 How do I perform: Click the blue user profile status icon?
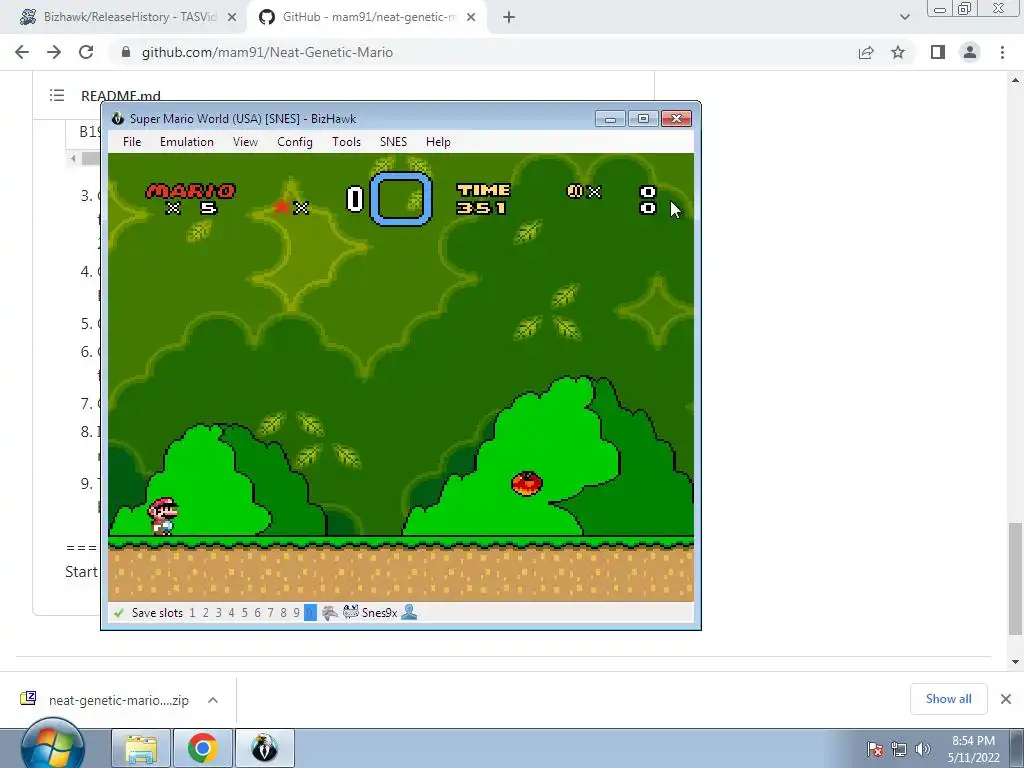409,612
